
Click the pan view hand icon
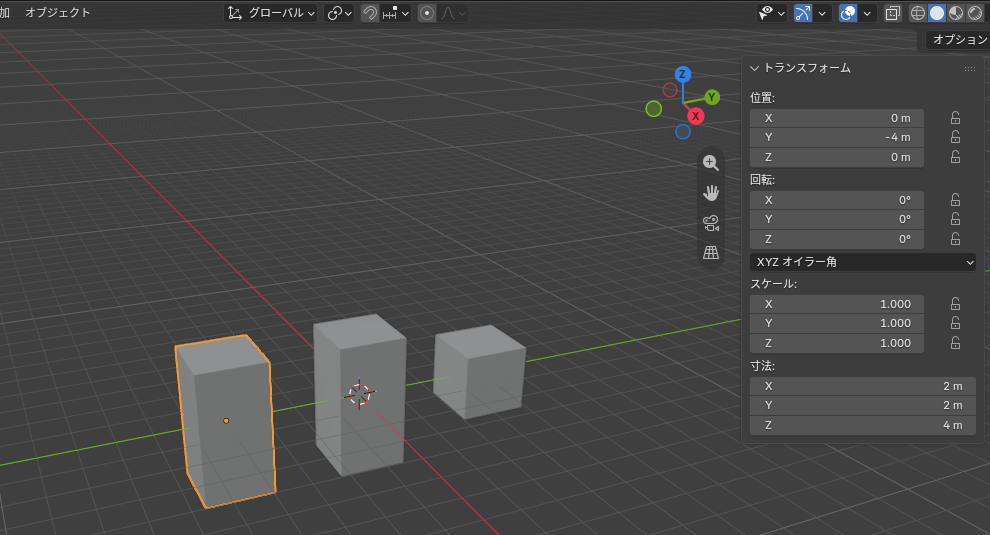point(711,193)
